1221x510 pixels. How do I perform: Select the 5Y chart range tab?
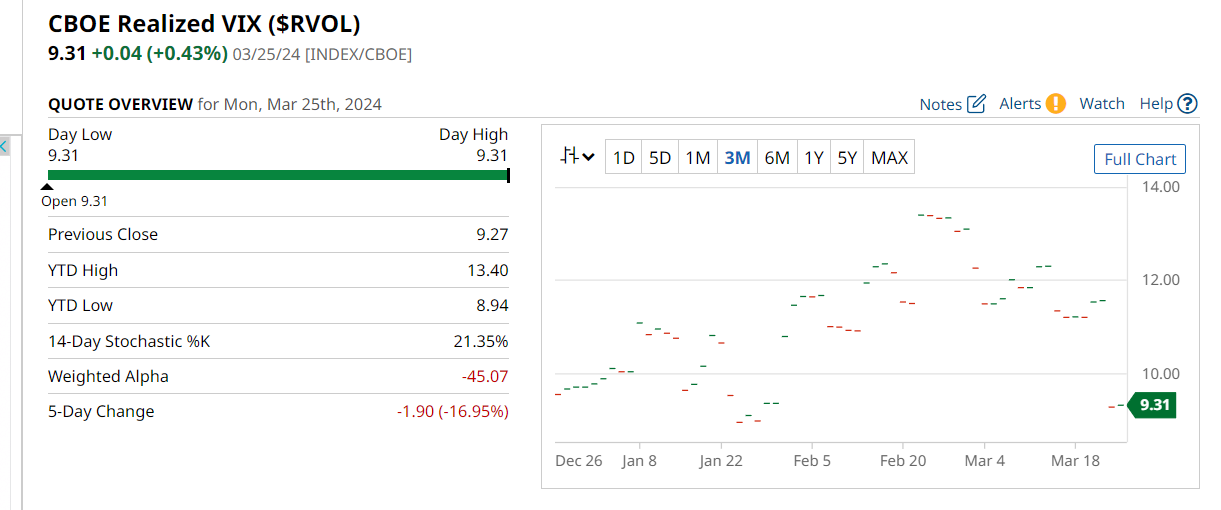847,157
